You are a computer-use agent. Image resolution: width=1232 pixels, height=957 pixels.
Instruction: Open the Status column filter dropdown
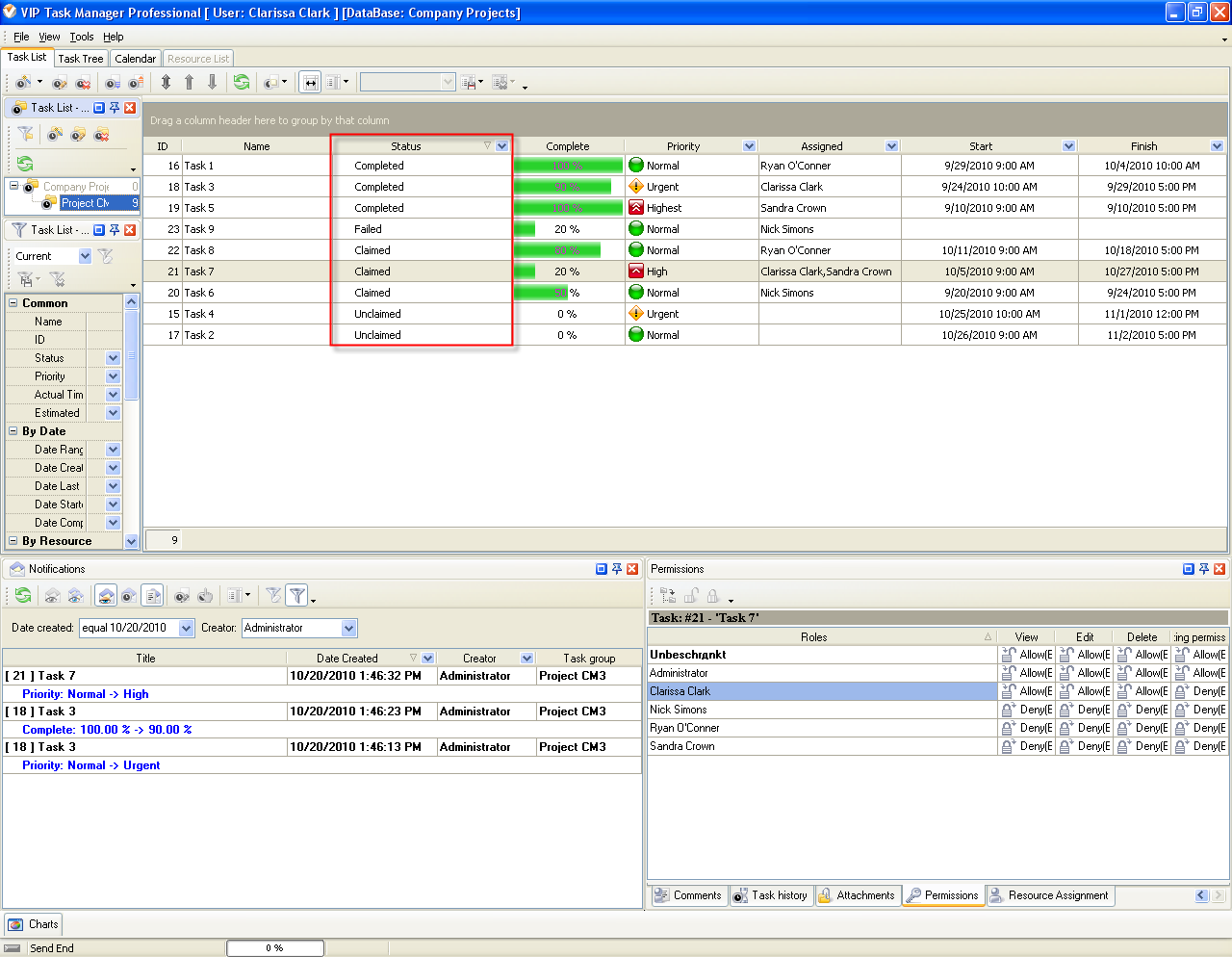501,146
